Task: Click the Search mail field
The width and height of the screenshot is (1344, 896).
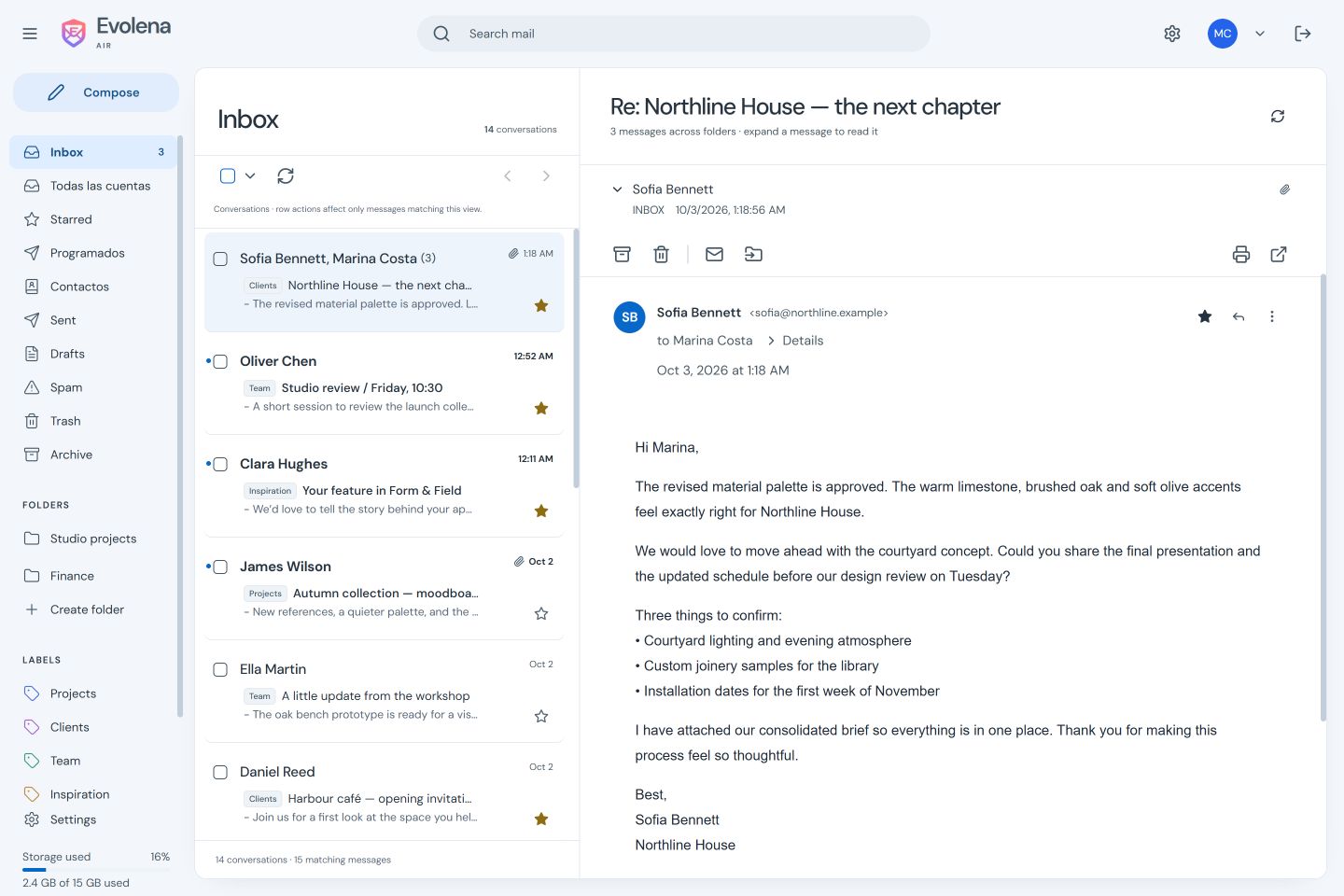Action: [674, 34]
